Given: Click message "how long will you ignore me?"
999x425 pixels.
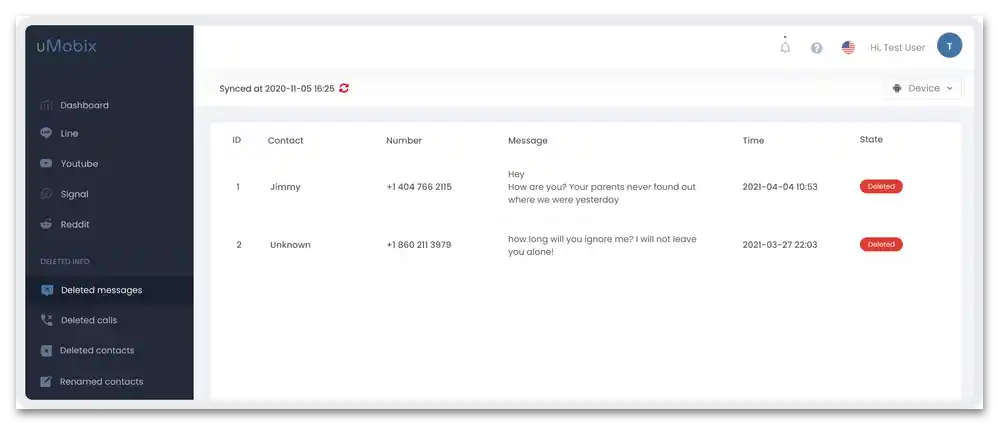Looking at the screenshot, I should 602,245.
